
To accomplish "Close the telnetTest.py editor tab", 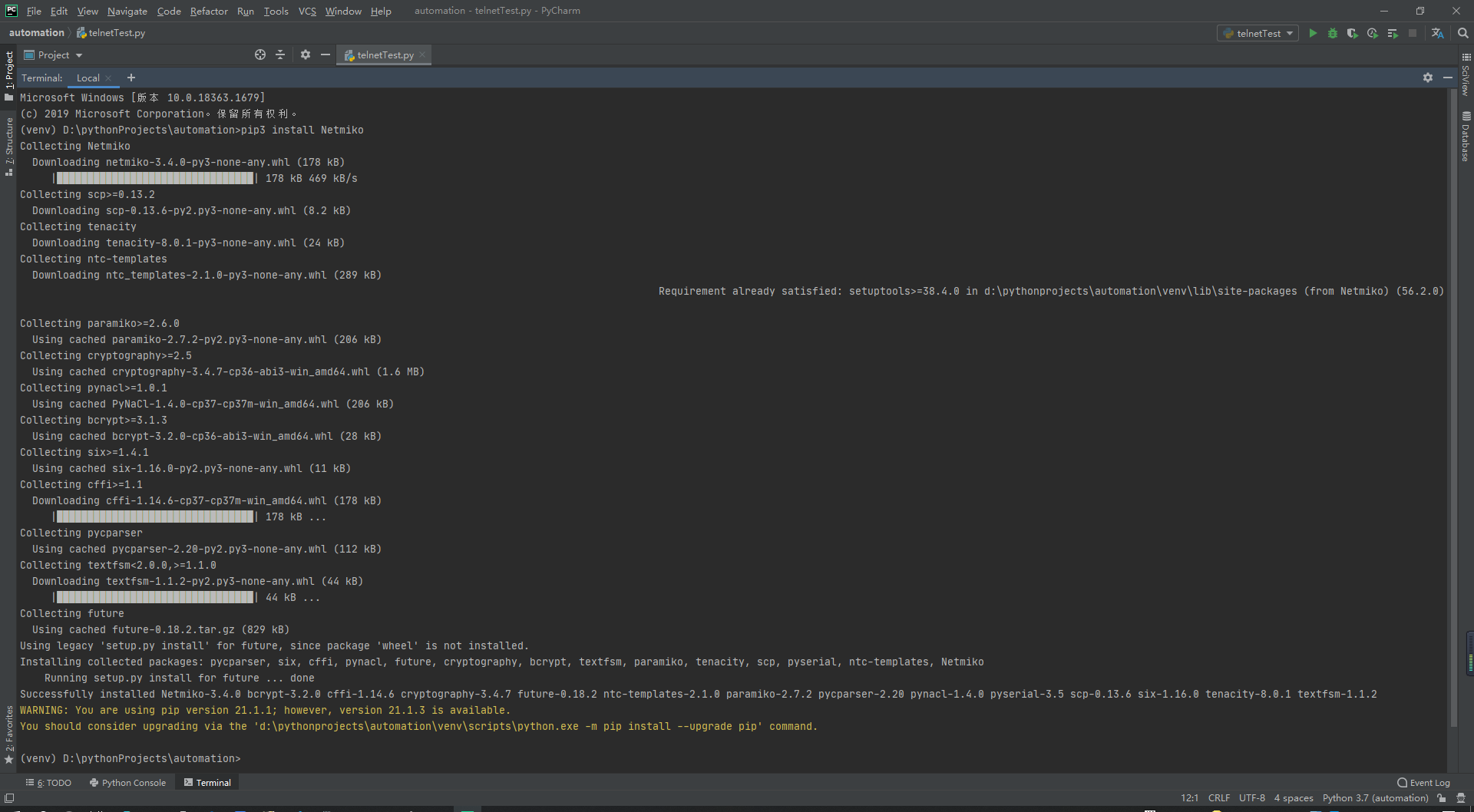I will pos(422,54).
